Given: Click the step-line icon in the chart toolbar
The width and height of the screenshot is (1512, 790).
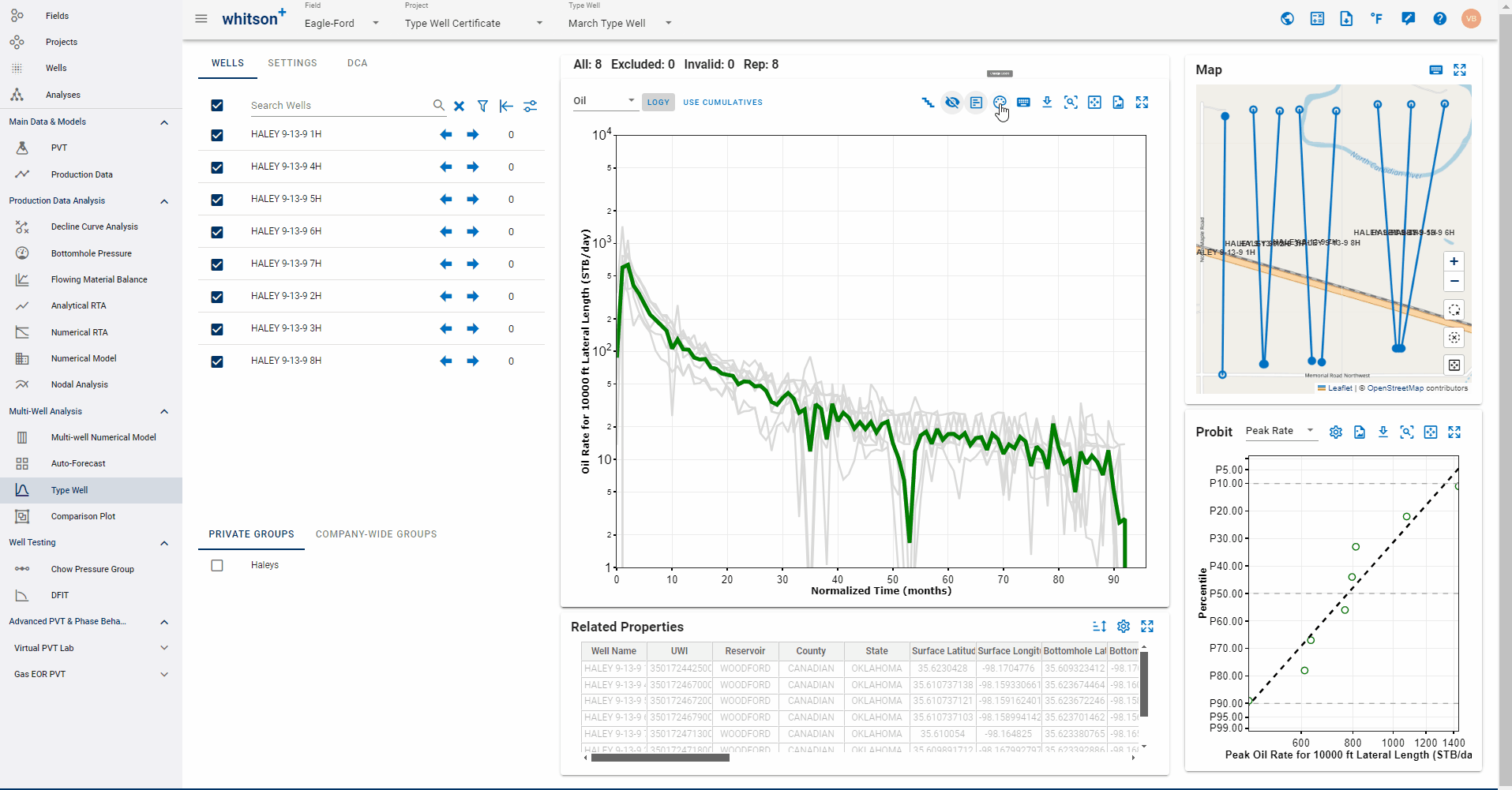Looking at the screenshot, I should tap(928, 103).
